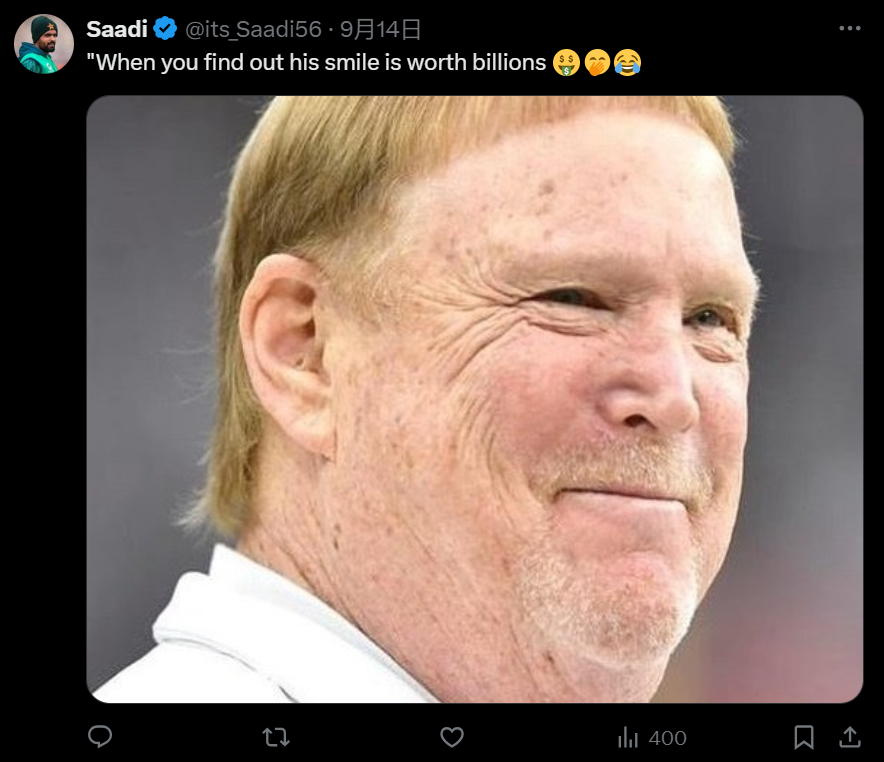Bookmark this post

pyautogui.click(x=803, y=737)
